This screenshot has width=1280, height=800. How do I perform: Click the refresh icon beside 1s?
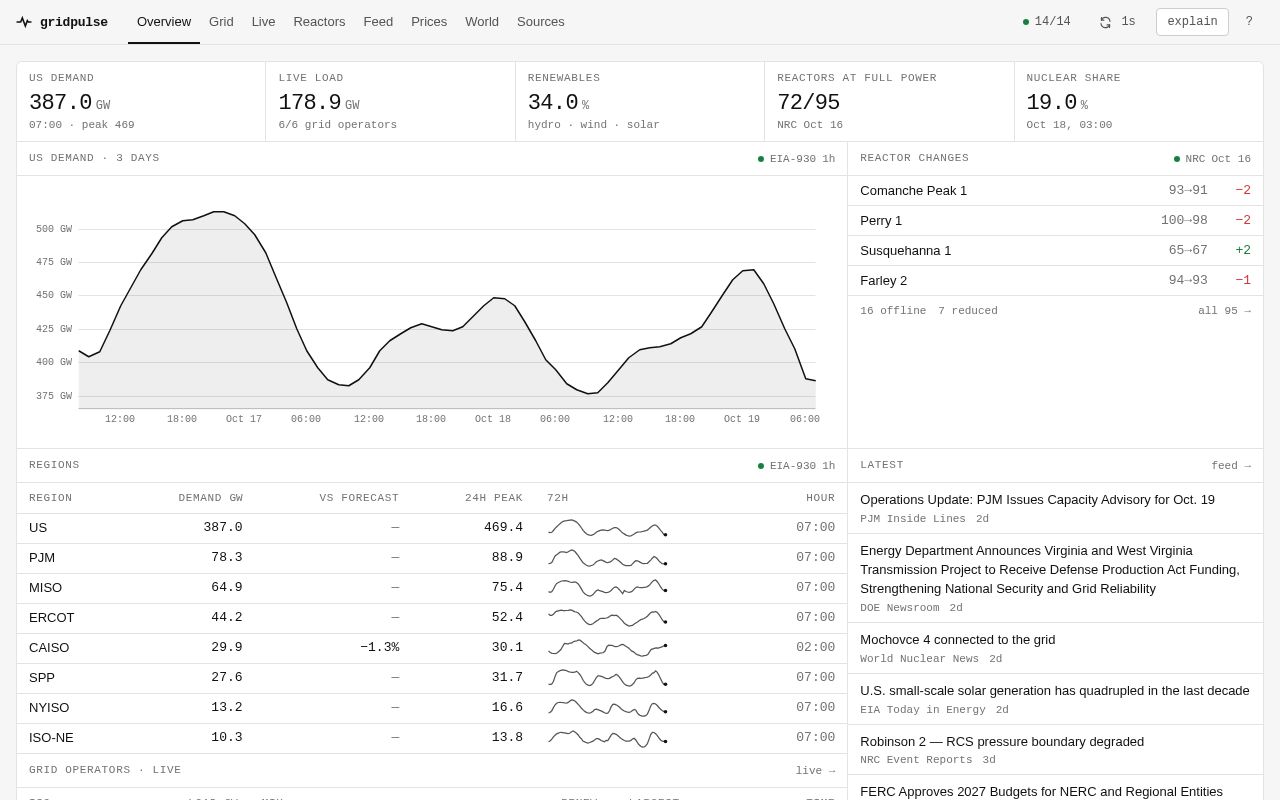tap(1105, 22)
